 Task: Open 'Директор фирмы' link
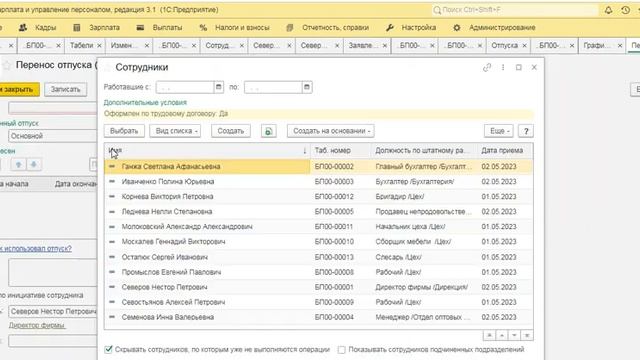pyautogui.click(x=37, y=325)
